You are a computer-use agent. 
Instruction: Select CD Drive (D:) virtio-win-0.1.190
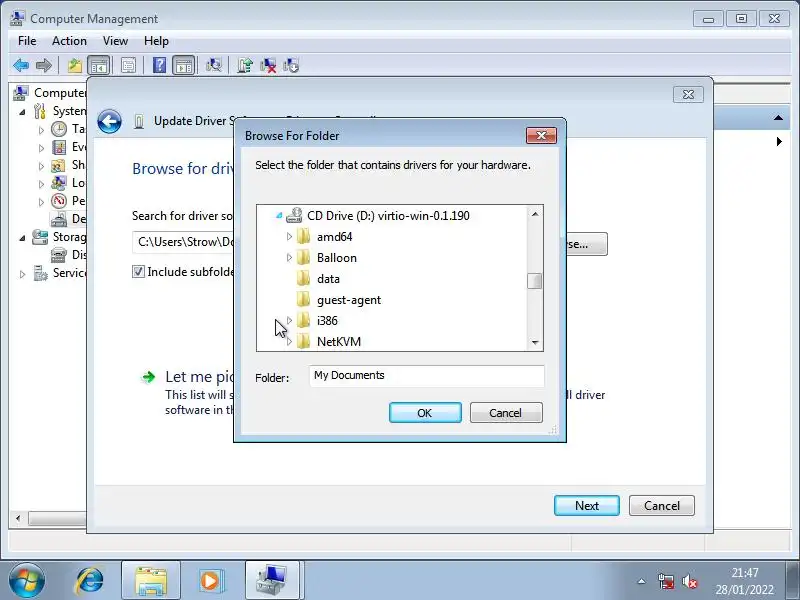point(388,216)
